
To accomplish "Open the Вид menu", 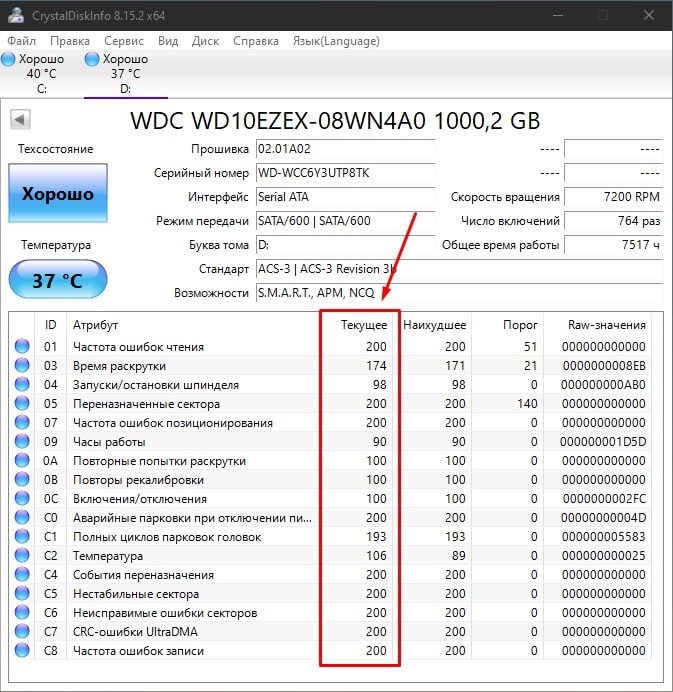I will coord(168,41).
